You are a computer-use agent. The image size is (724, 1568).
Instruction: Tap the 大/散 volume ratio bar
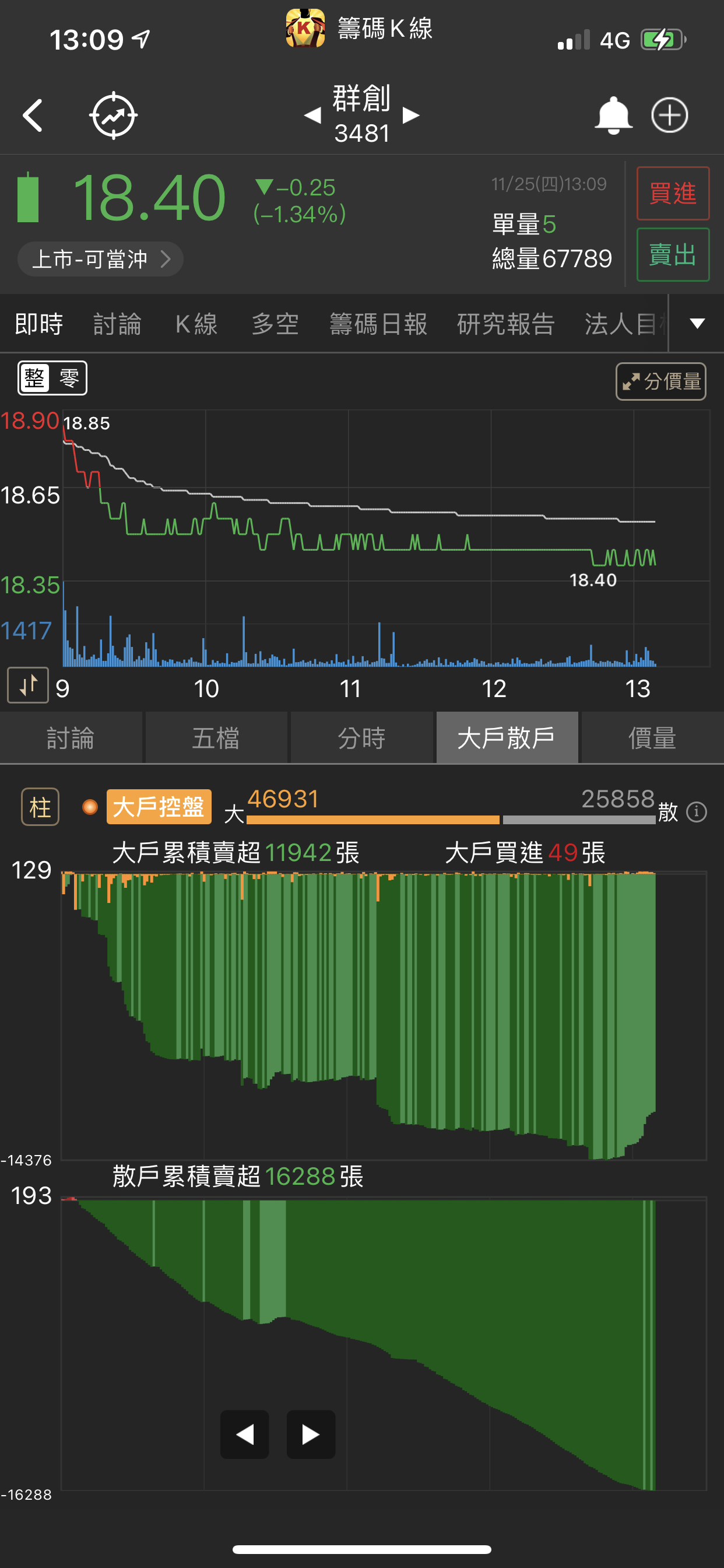point(450,820)
